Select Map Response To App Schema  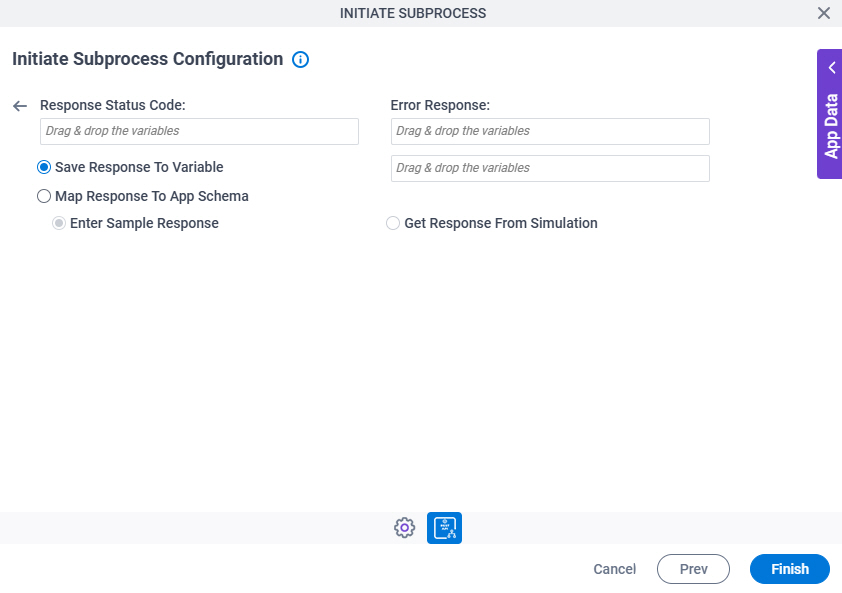point(44,196)
